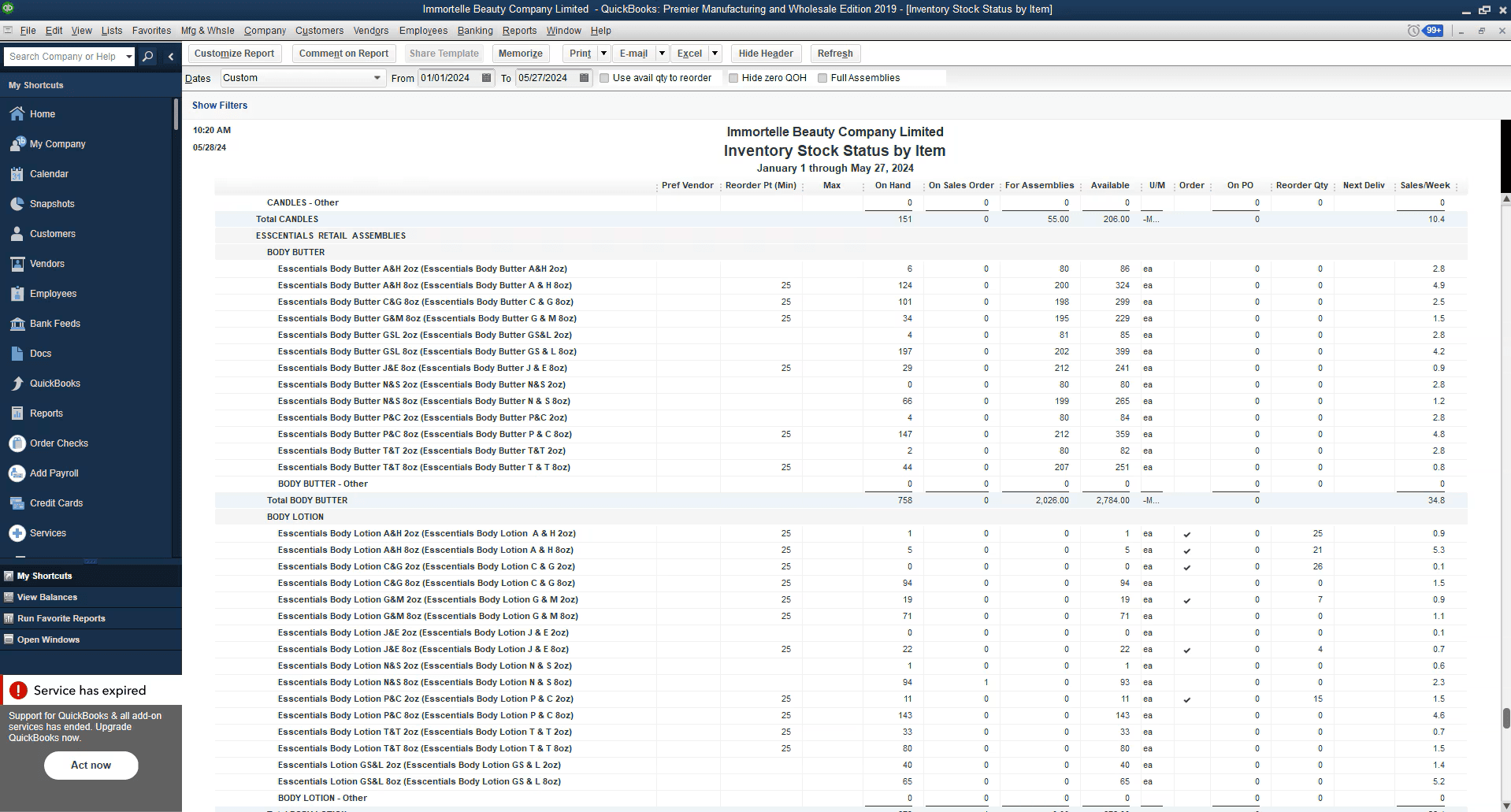Toggle Order checkmark for Body Lotion C&G 2oz
The height and width of the screenshot is (812, 1511).
(x=1187, y=567)
